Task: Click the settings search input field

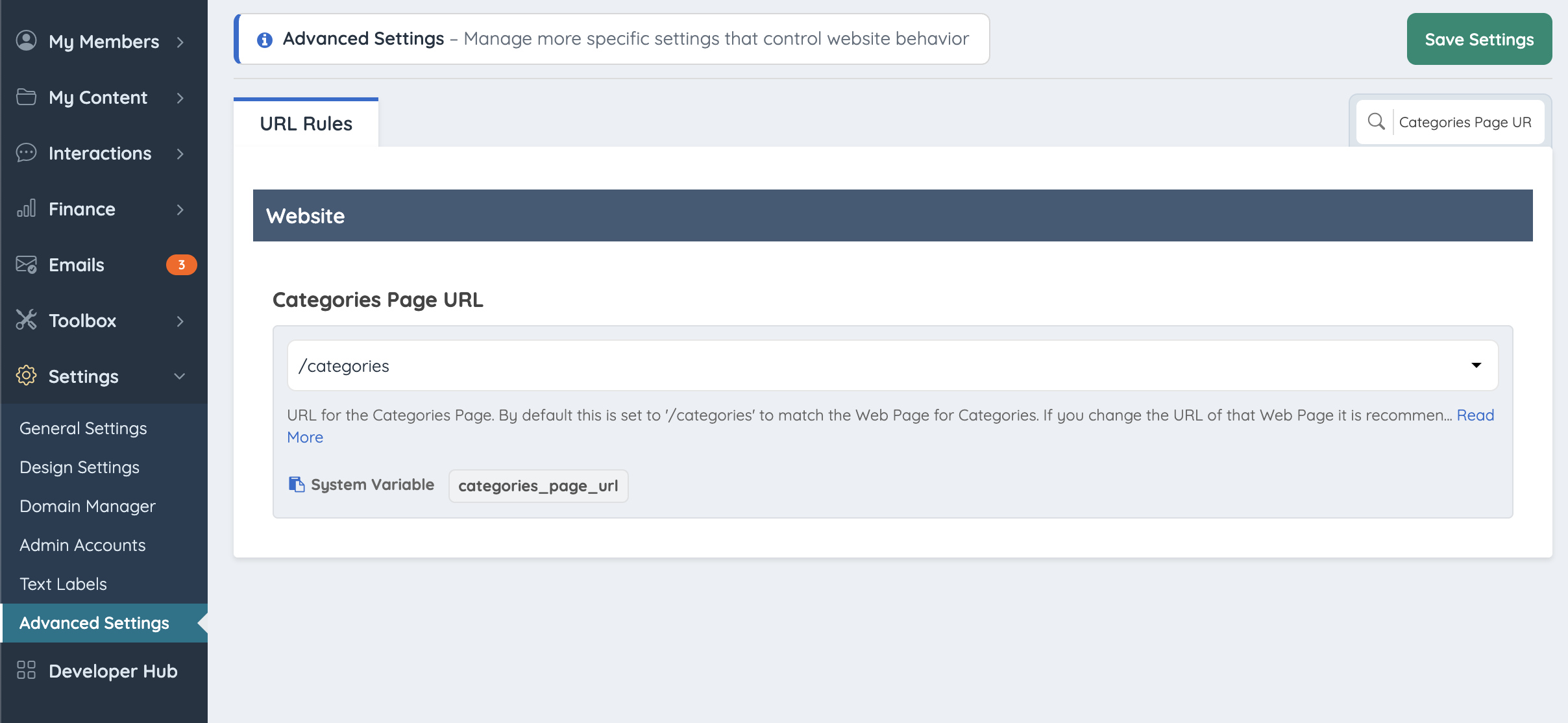Action: [x=1465, y=122]
